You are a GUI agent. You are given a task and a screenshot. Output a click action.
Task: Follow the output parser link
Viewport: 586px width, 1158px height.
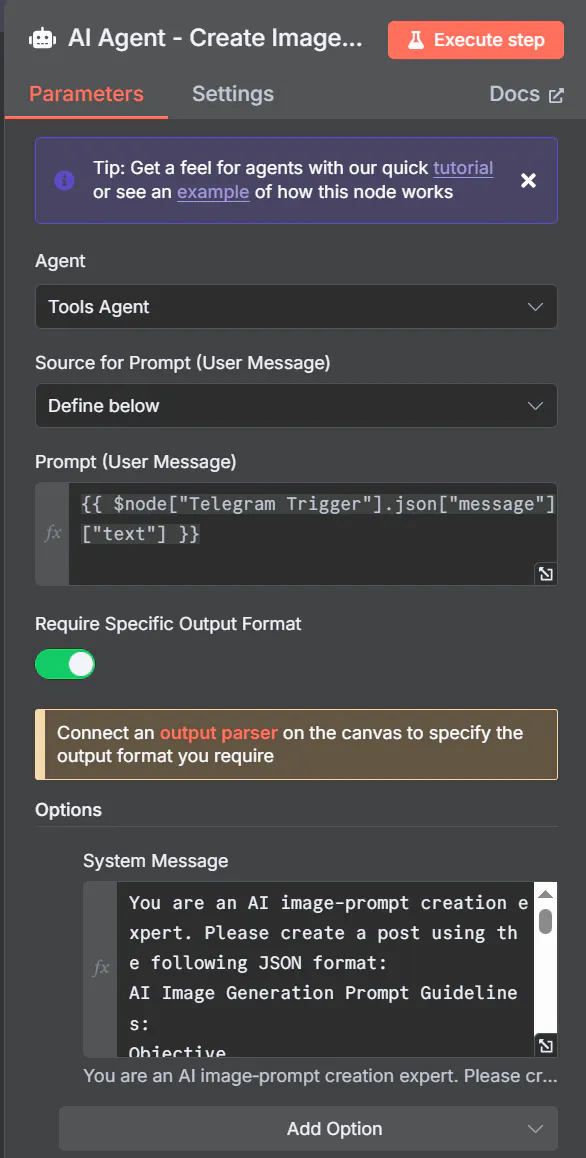click(x=219, y=733)
